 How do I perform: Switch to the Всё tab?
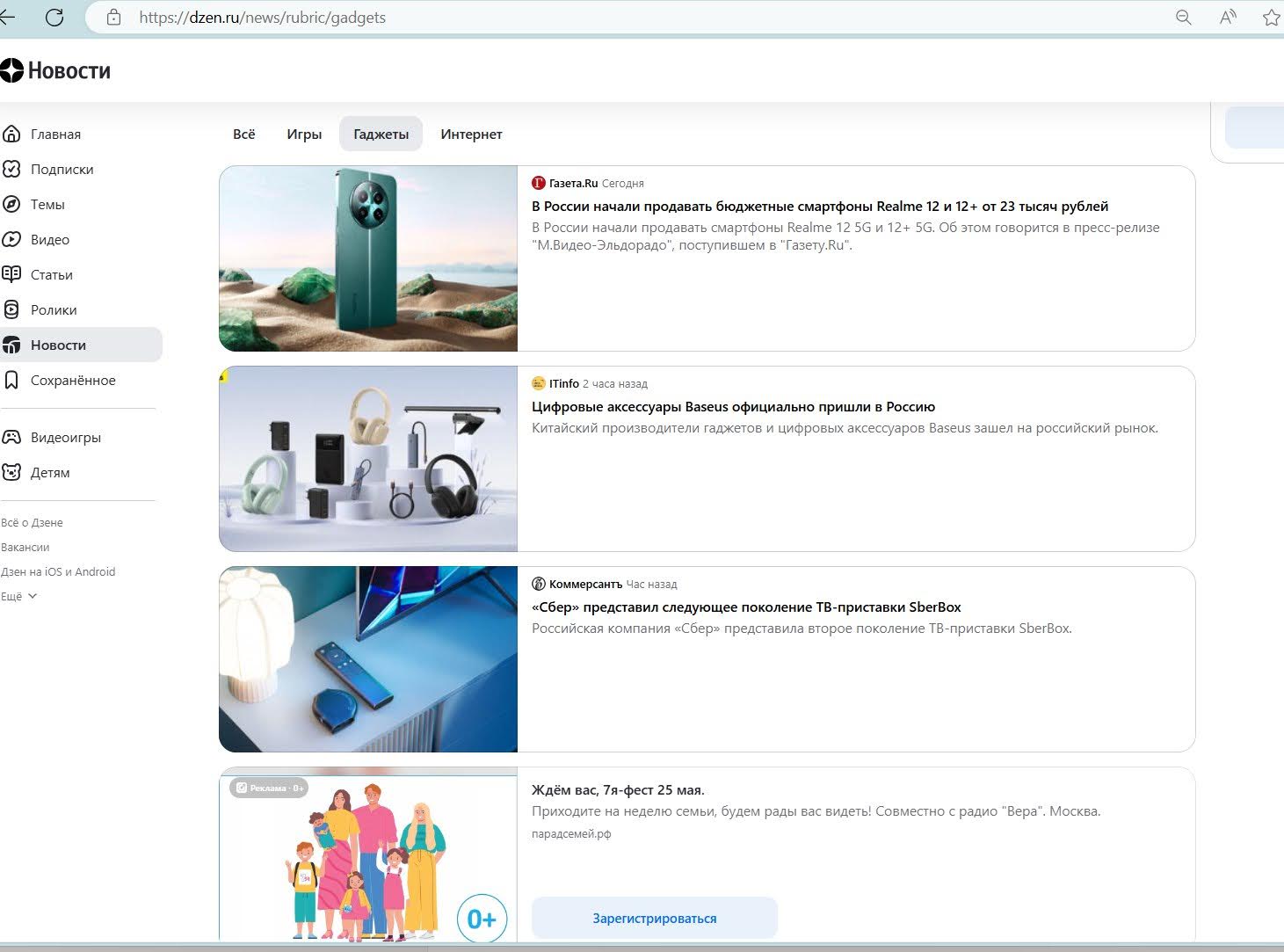click(x=244, y=134)
